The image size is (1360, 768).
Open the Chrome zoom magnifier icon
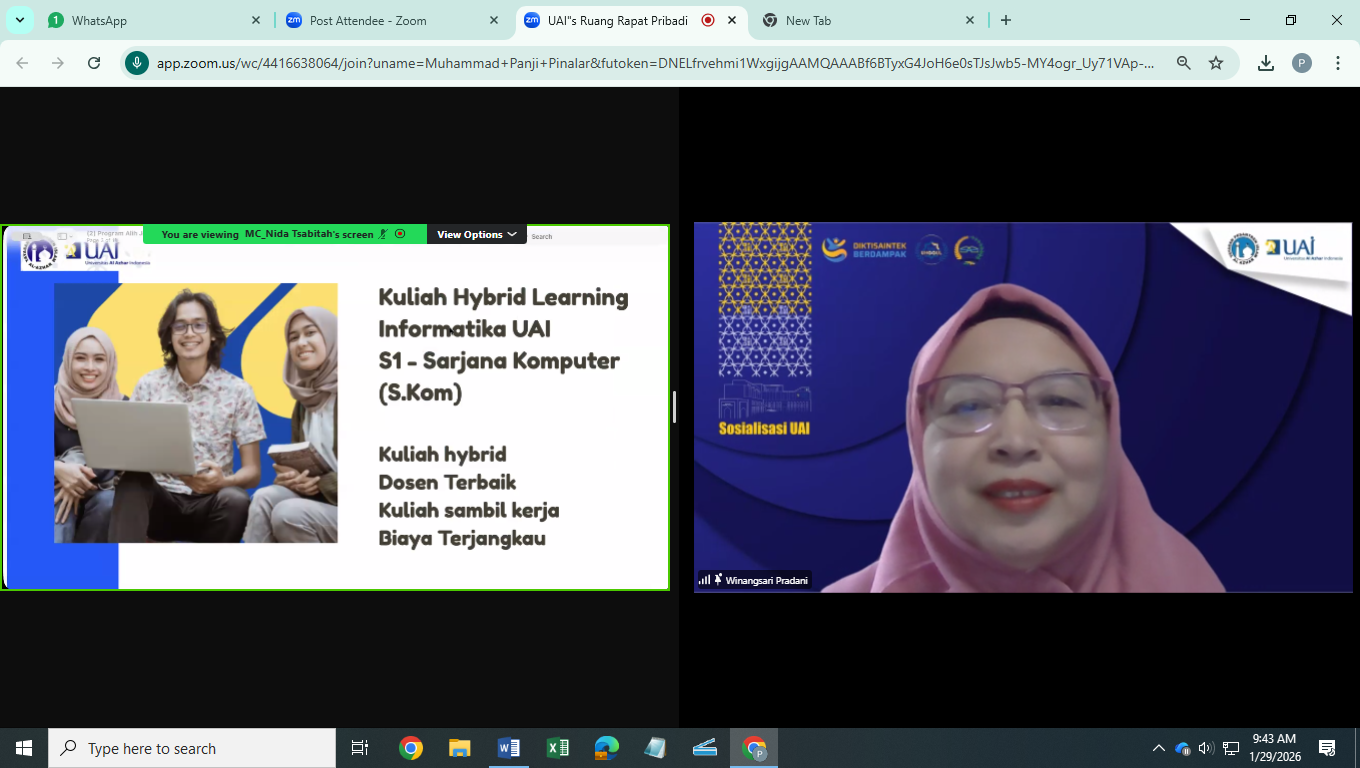coord(1184,63)
